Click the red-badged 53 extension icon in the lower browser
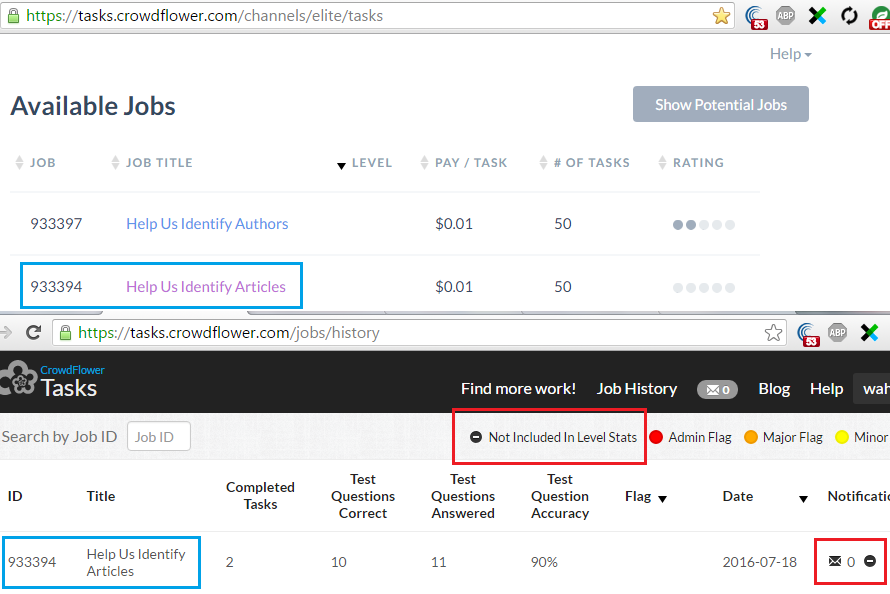890x594 pixels. [x=808, y=334]
